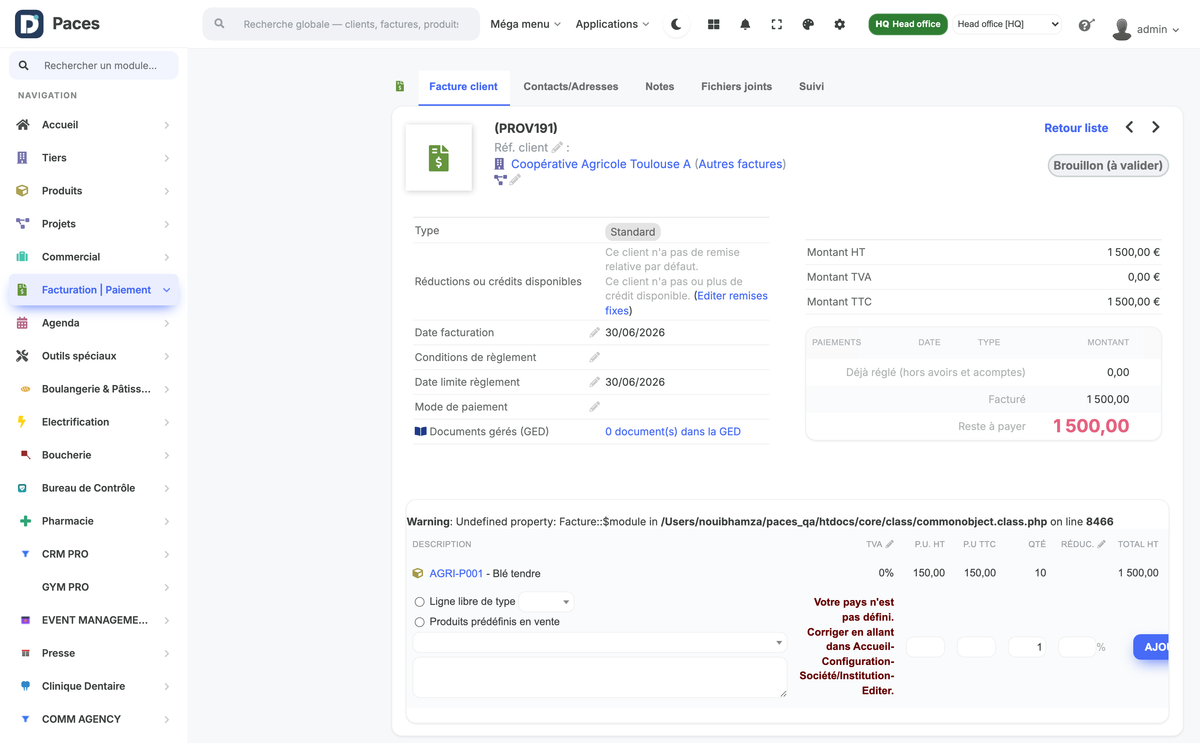Screen dimensions: 1200x743
Task: Switch to Notes tab
Action: click(x=660, y=87)
